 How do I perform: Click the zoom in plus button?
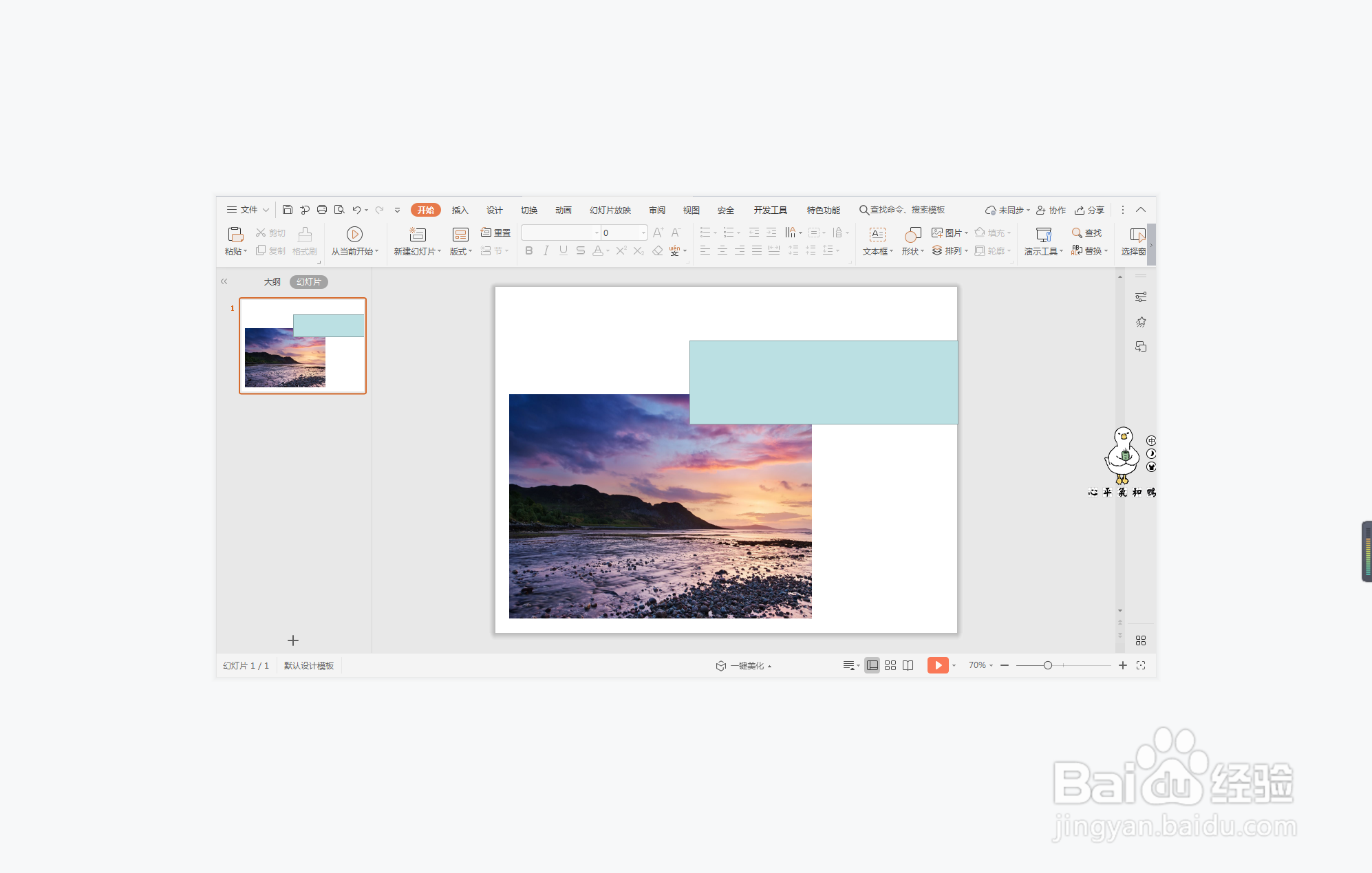pos(1123,665)
